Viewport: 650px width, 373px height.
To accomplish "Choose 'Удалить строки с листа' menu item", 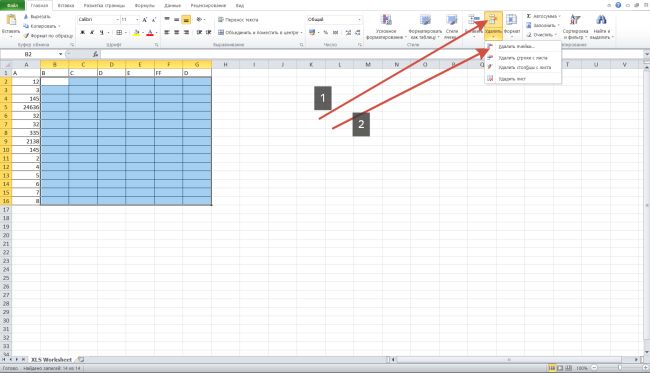I will tap(523, 58).
